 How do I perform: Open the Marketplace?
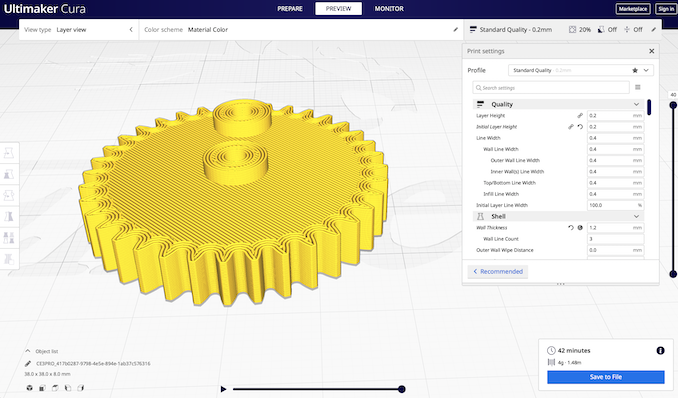coord(633,9)
